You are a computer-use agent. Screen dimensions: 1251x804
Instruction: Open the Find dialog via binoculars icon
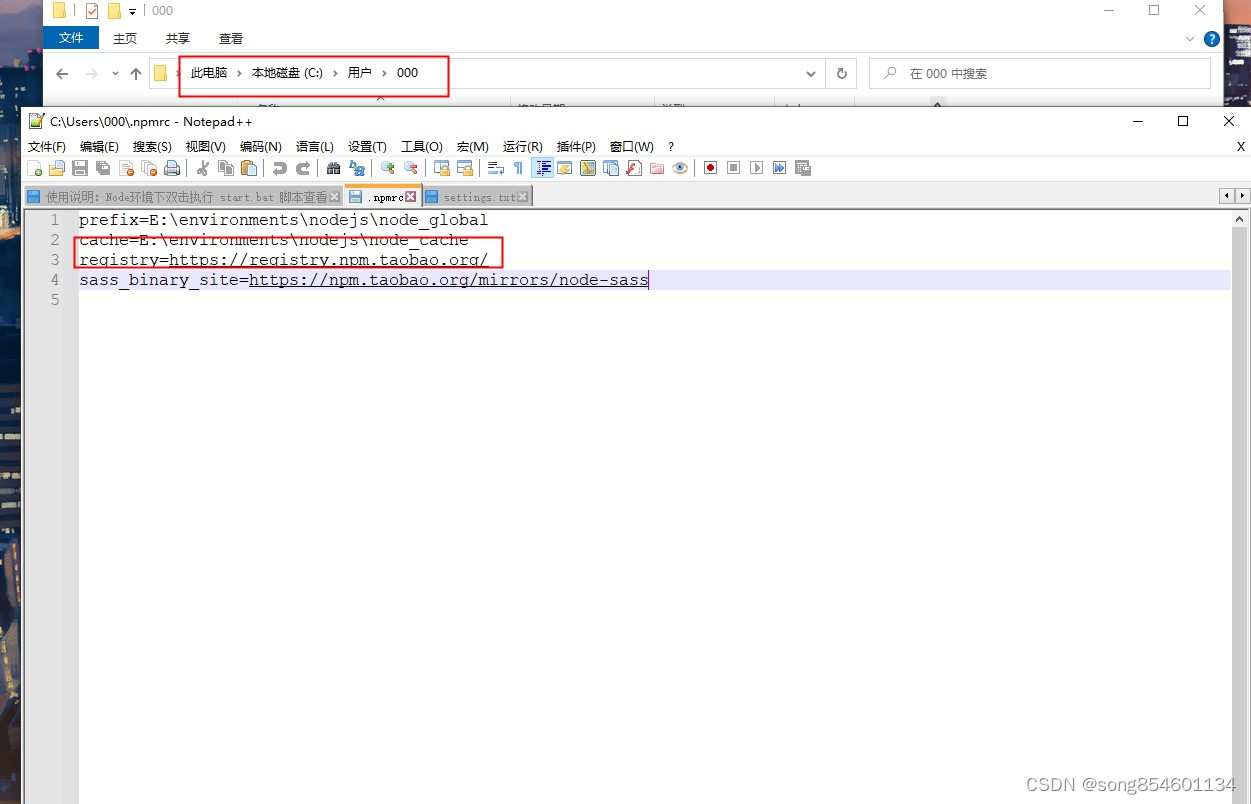click(x=333, y=167)
